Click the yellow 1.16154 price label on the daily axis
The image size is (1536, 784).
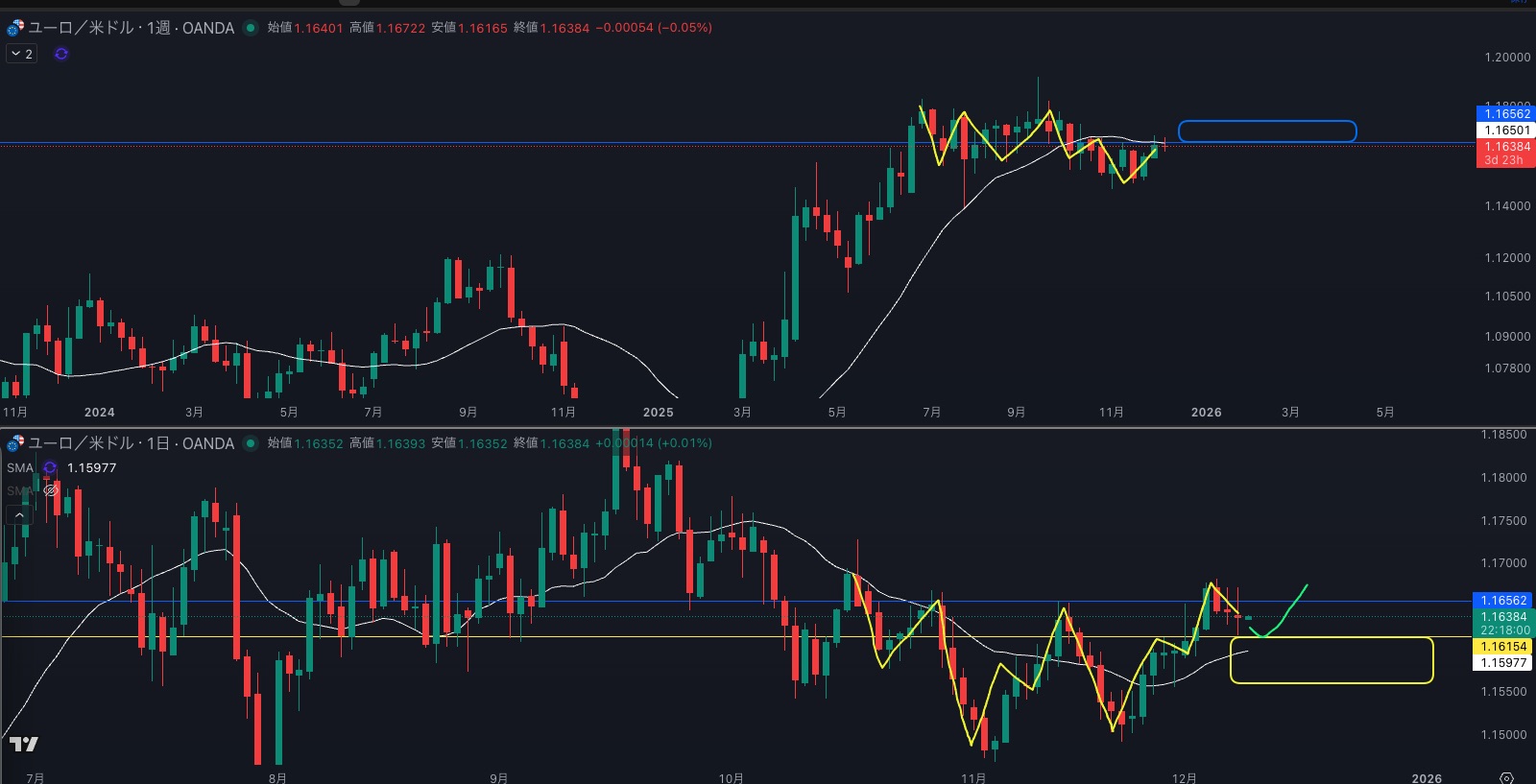[x=1503, y=647]
